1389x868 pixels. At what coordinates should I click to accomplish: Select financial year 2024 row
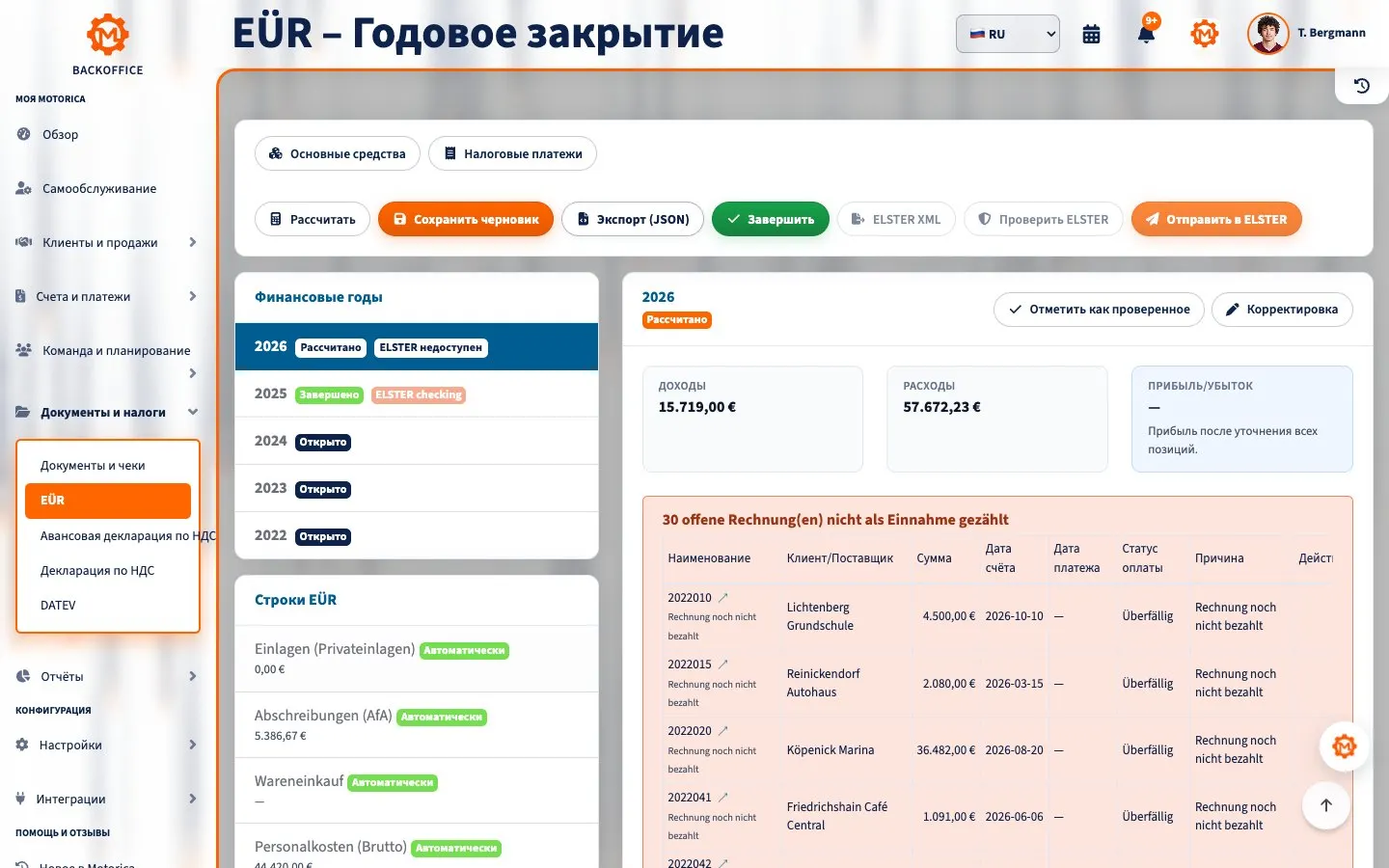(x=417, y=441)
